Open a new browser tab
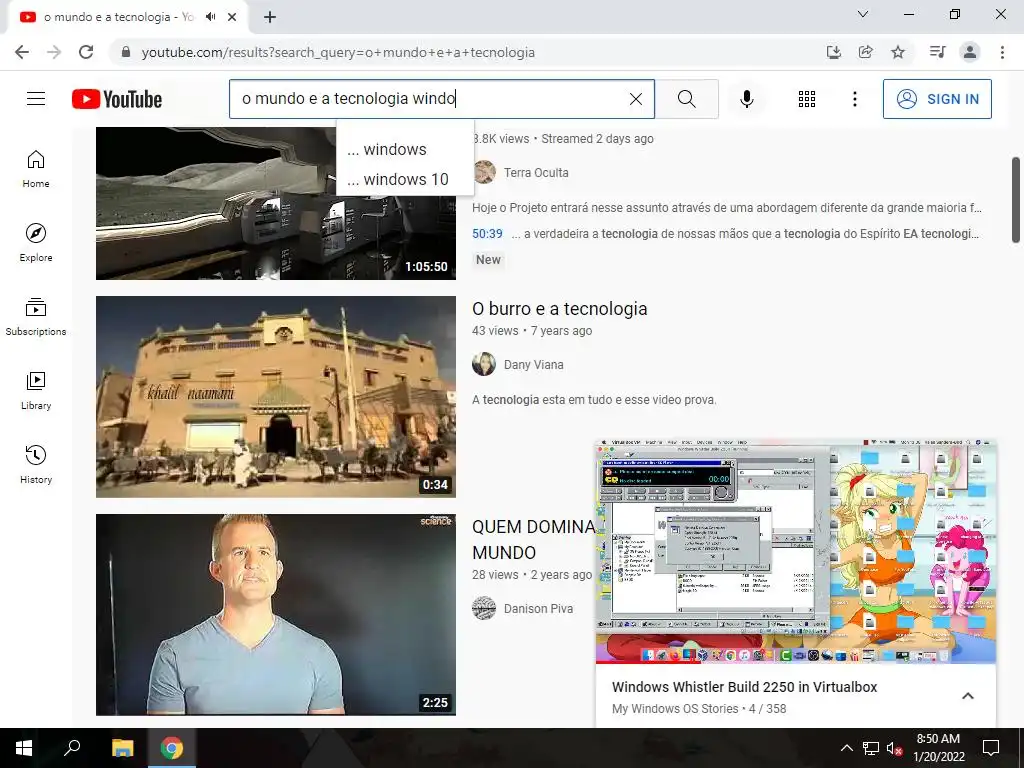The image size is (1024, 768). [x=270, y=17]
